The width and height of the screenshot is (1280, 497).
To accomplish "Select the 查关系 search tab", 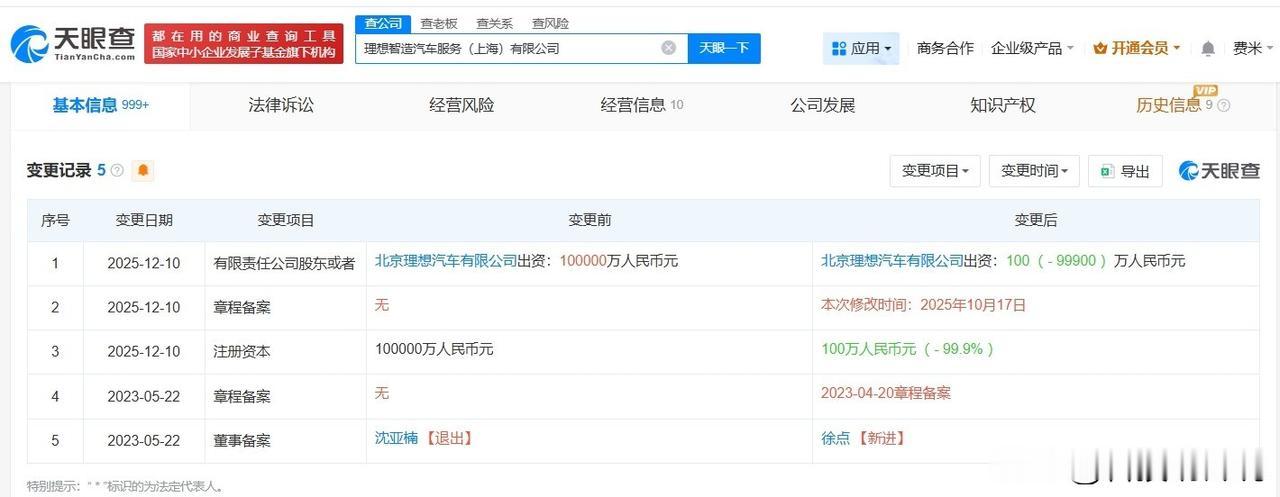I will pyautogui.click(x=494, y=24).
